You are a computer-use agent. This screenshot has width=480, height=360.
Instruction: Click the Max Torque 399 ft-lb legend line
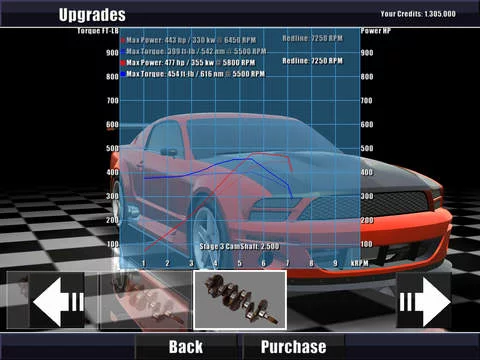coord(196,51)
